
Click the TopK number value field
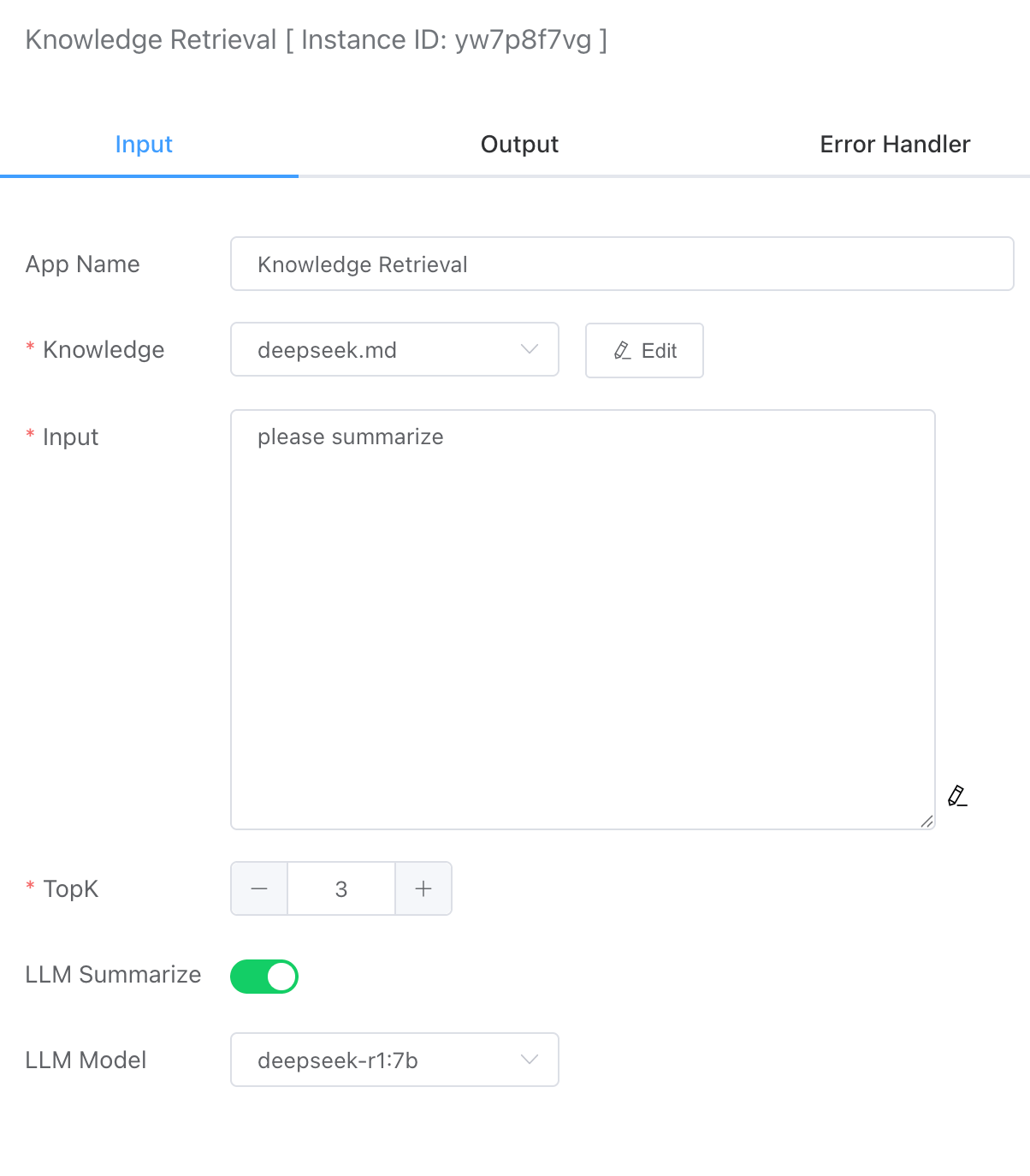pos(341,888)
